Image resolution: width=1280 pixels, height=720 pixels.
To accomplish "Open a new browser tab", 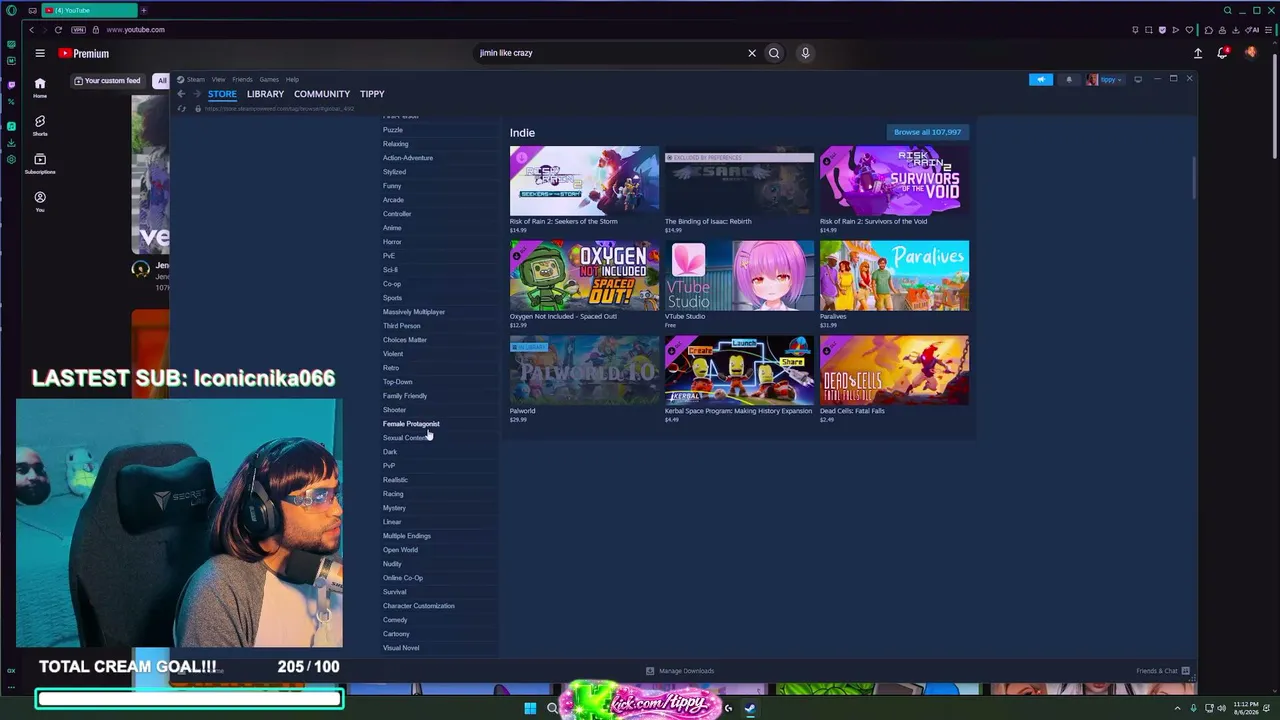I will (143, 10).
